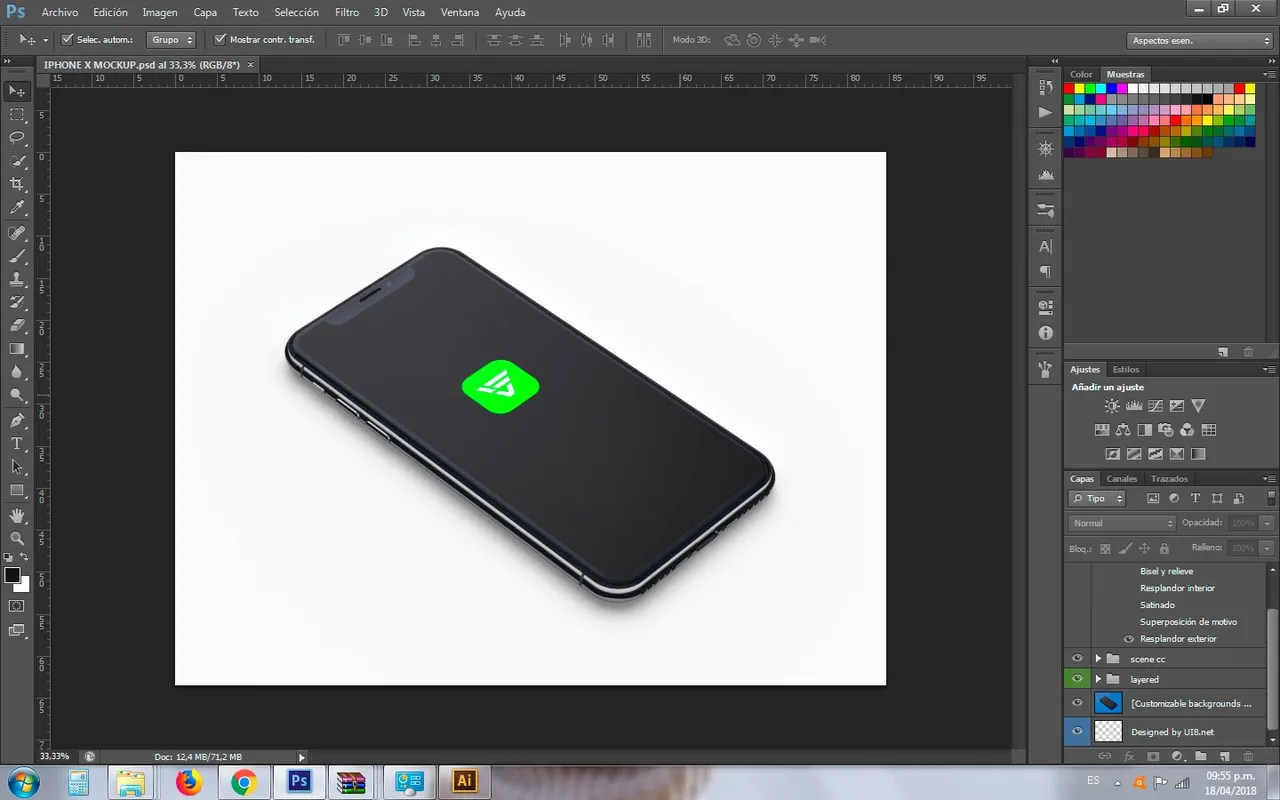
Task: Select the Hand tool
Action: pyautogui.click(x=17, y=515)
